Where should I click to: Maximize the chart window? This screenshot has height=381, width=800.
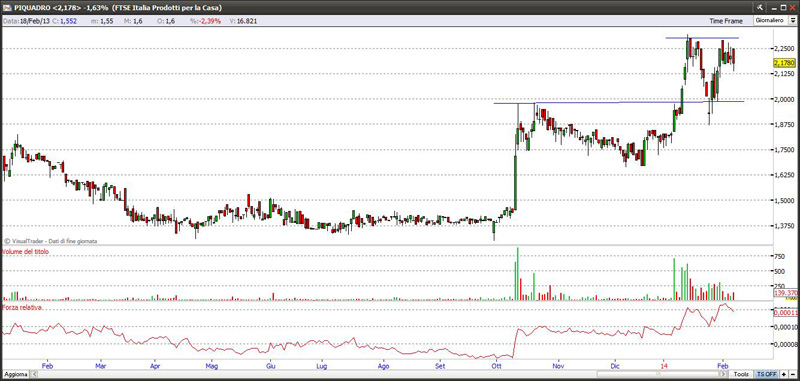(x=783, y=7)
